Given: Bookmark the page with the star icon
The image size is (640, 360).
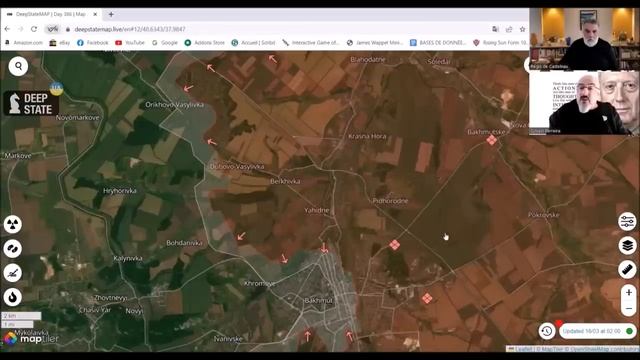Looking at the screenshot, I should click(x=522, y=29).
